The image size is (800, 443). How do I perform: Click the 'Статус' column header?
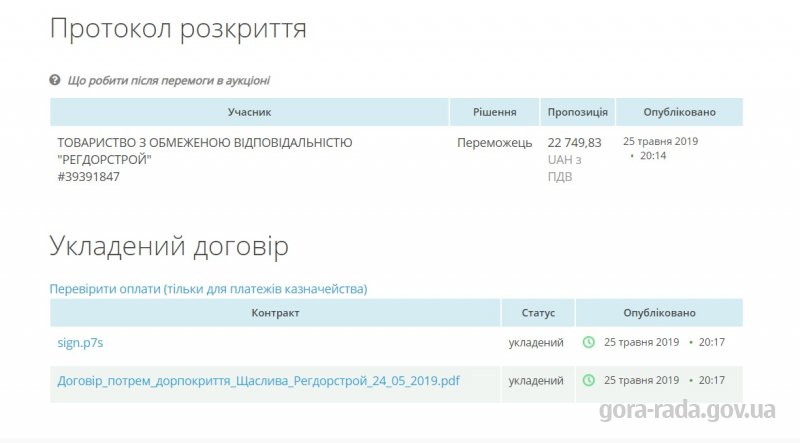538,313
